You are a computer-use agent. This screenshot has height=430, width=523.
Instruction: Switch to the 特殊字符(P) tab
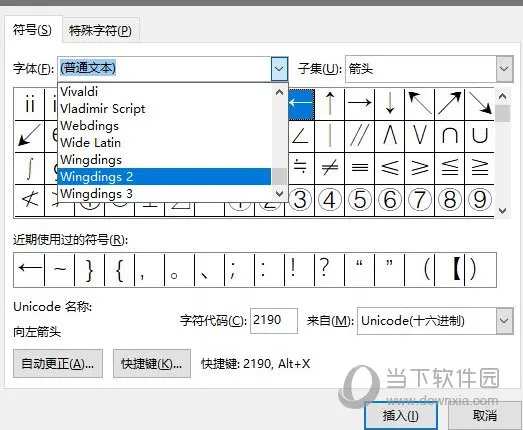[100, 31]
